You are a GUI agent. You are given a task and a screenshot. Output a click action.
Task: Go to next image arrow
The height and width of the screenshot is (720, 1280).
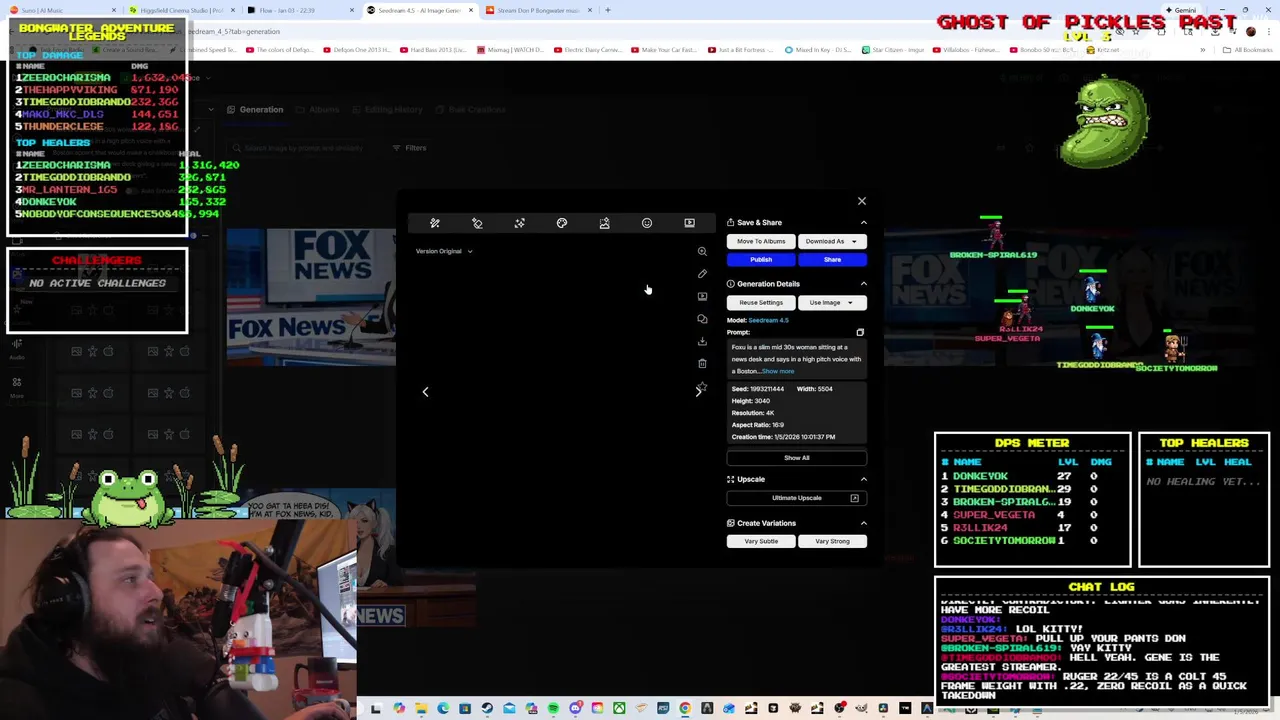tap(698, 392)
